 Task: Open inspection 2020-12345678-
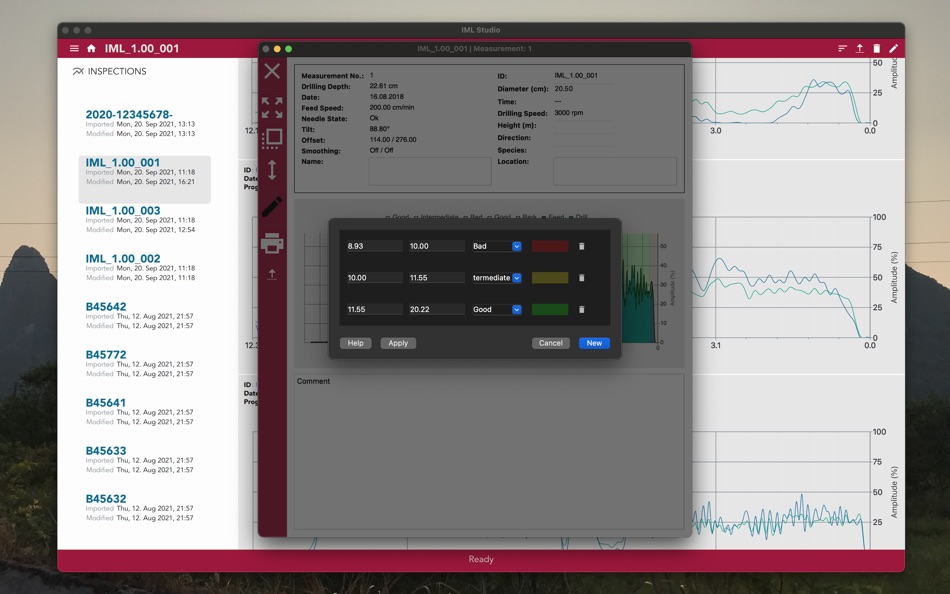(x=145, y=124)
